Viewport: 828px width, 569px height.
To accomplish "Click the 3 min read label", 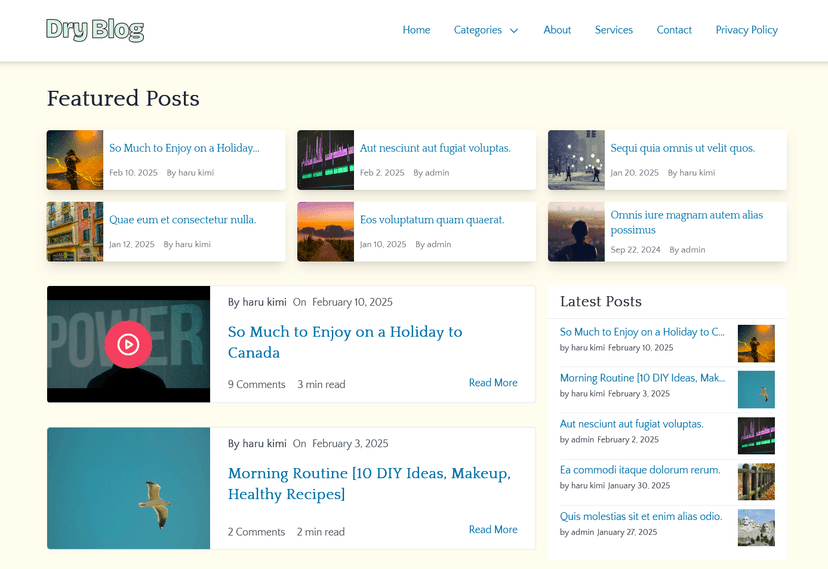I will (x=321, y=384).
